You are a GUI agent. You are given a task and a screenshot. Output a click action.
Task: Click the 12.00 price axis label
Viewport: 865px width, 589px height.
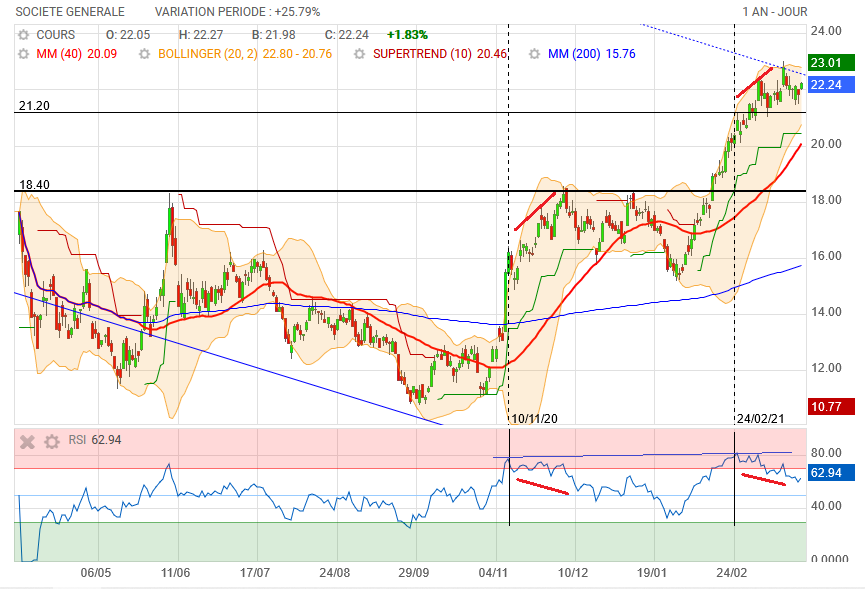pos(826,368)
